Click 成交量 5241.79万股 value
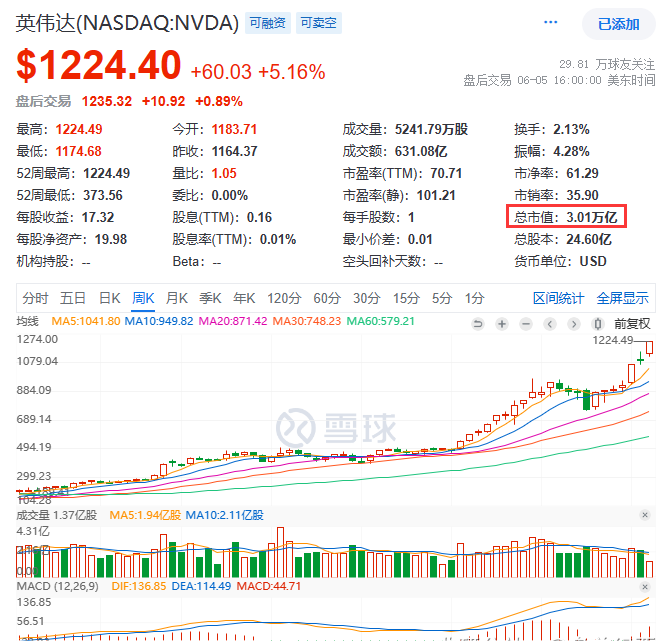The height and width of the screenshot is (641, 671). pos(431,129)
